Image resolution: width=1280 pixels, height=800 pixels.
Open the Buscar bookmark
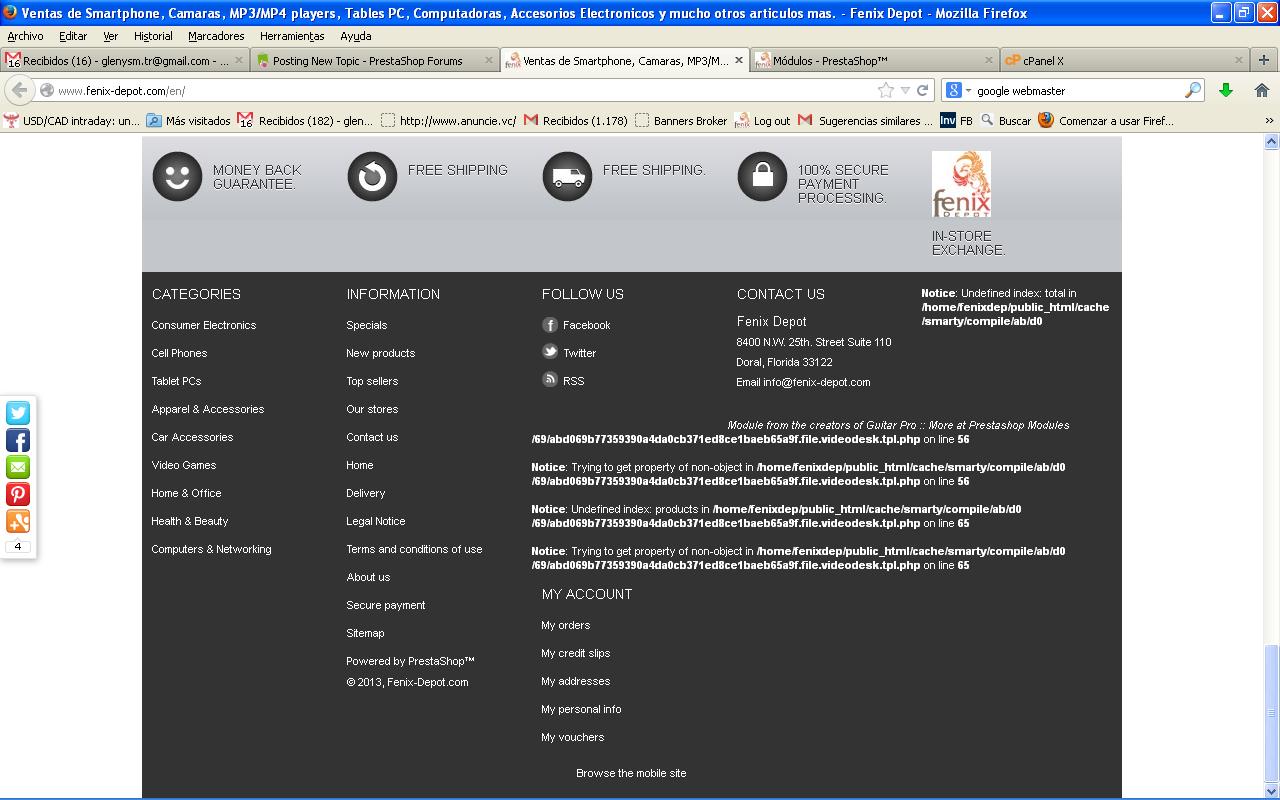tap(1006, 121)
